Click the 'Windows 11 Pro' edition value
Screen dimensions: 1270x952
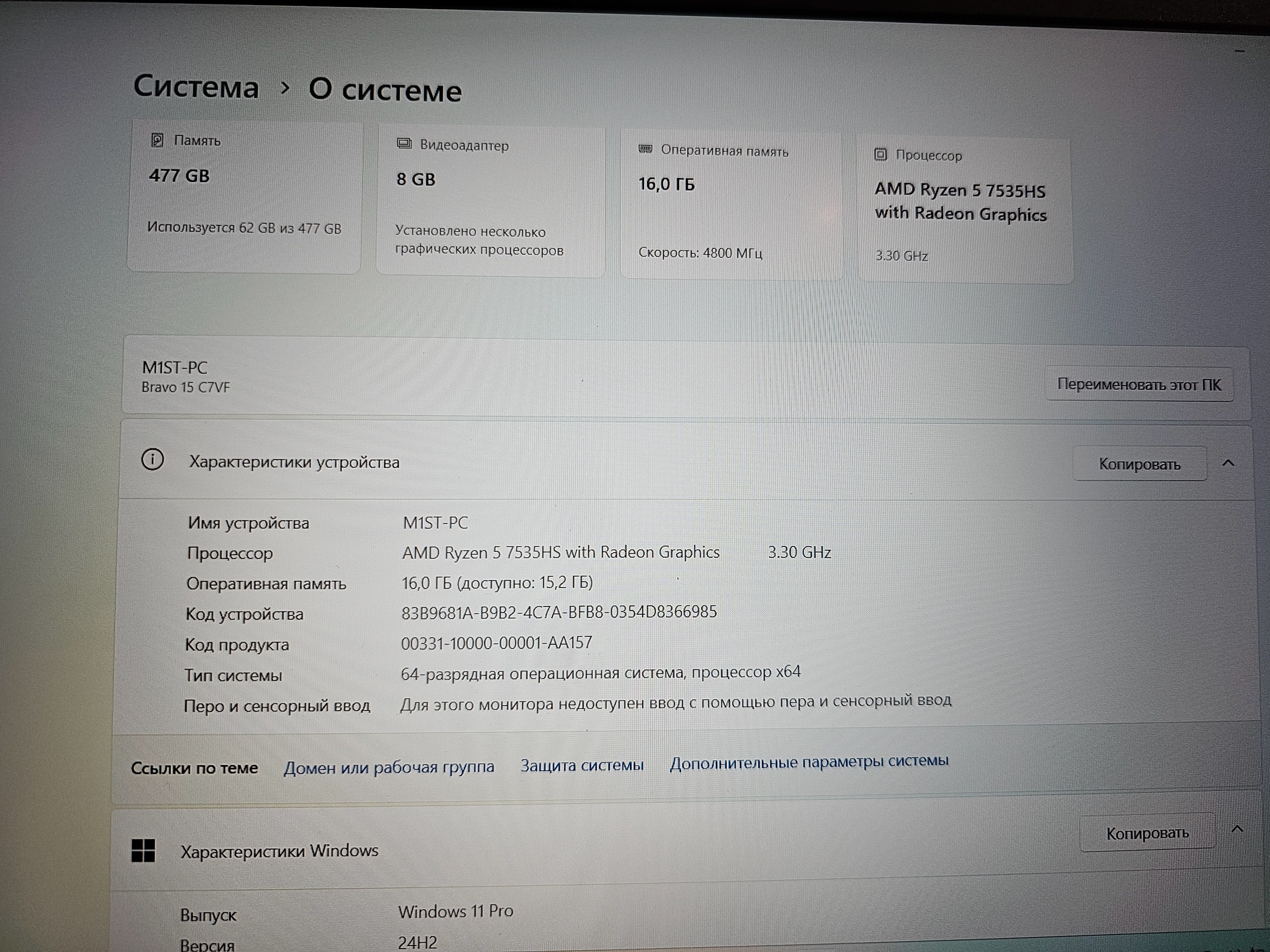[456, 911]
